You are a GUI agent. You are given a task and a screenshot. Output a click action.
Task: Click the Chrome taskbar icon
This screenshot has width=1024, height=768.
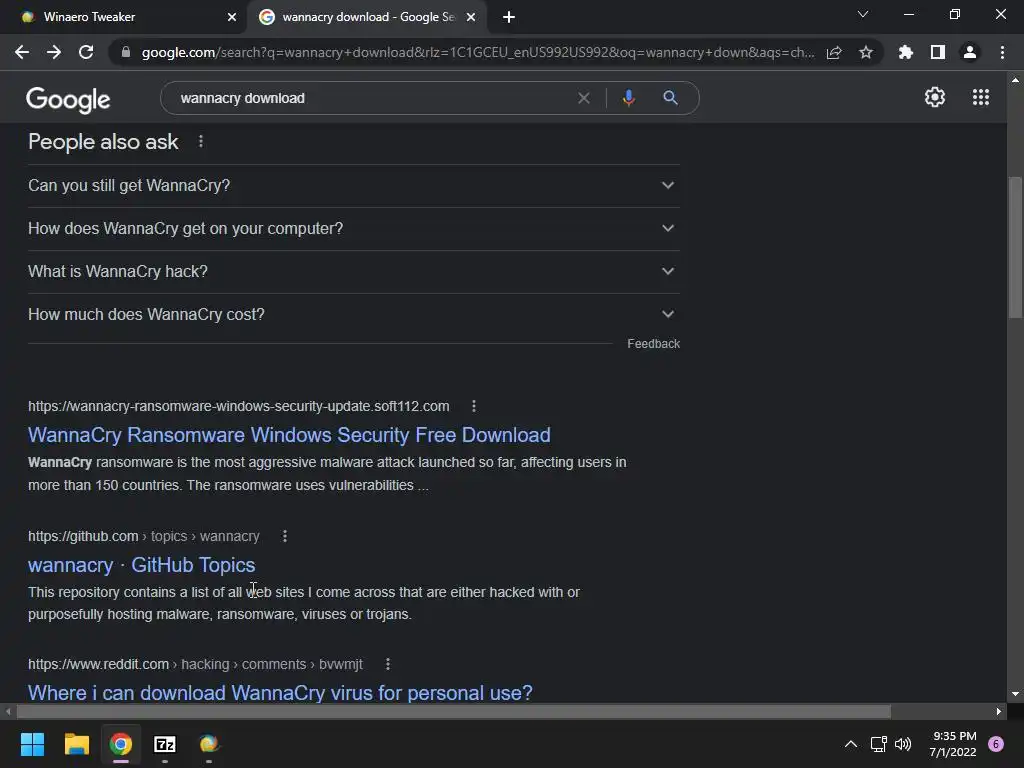121,744
